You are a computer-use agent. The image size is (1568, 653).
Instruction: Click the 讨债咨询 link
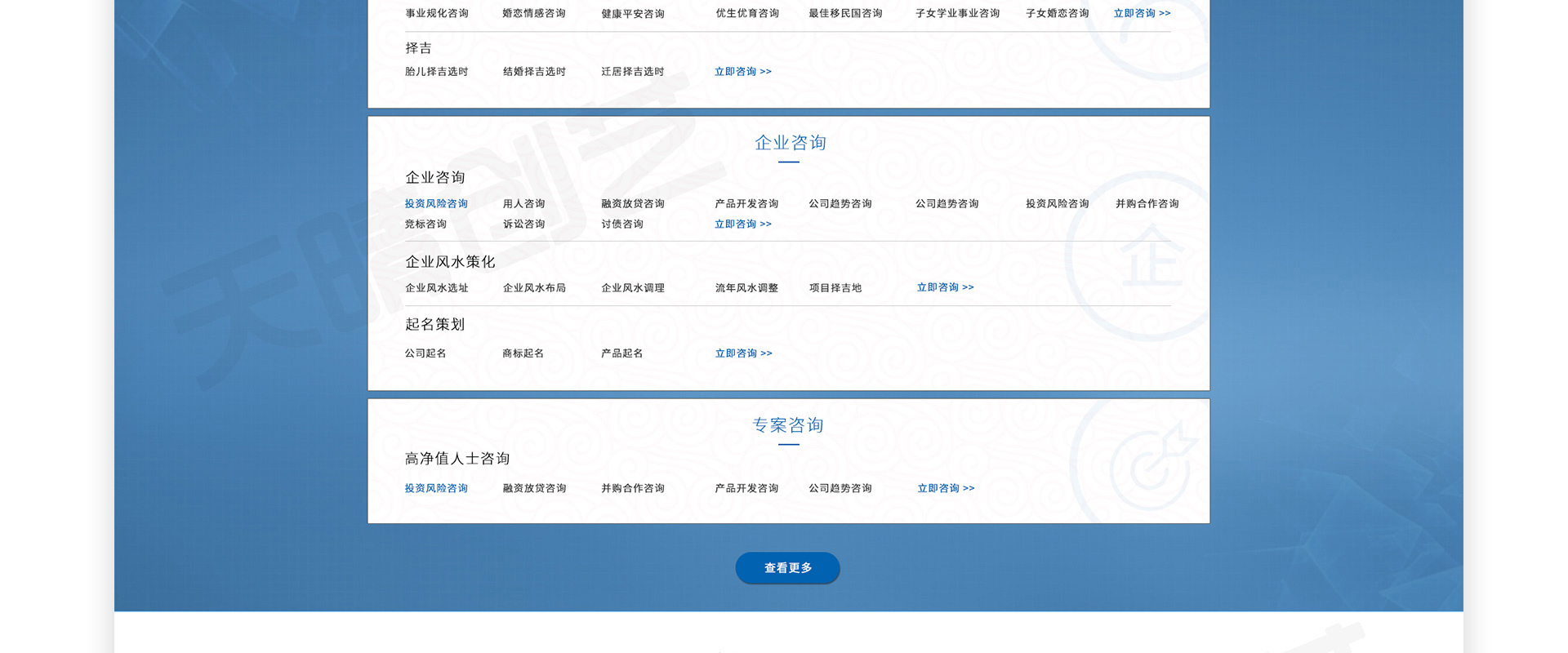point(622,224)
